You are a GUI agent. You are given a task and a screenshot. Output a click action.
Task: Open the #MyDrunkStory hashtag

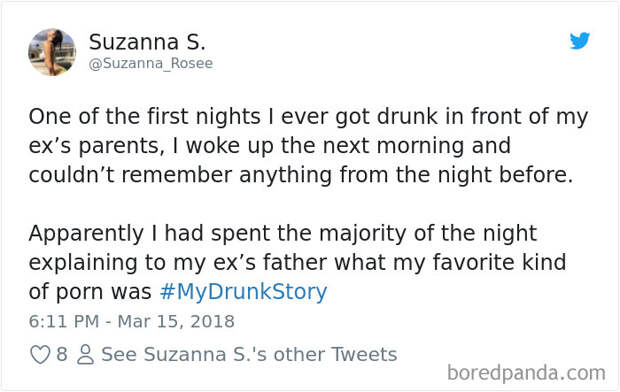(243, 292)
